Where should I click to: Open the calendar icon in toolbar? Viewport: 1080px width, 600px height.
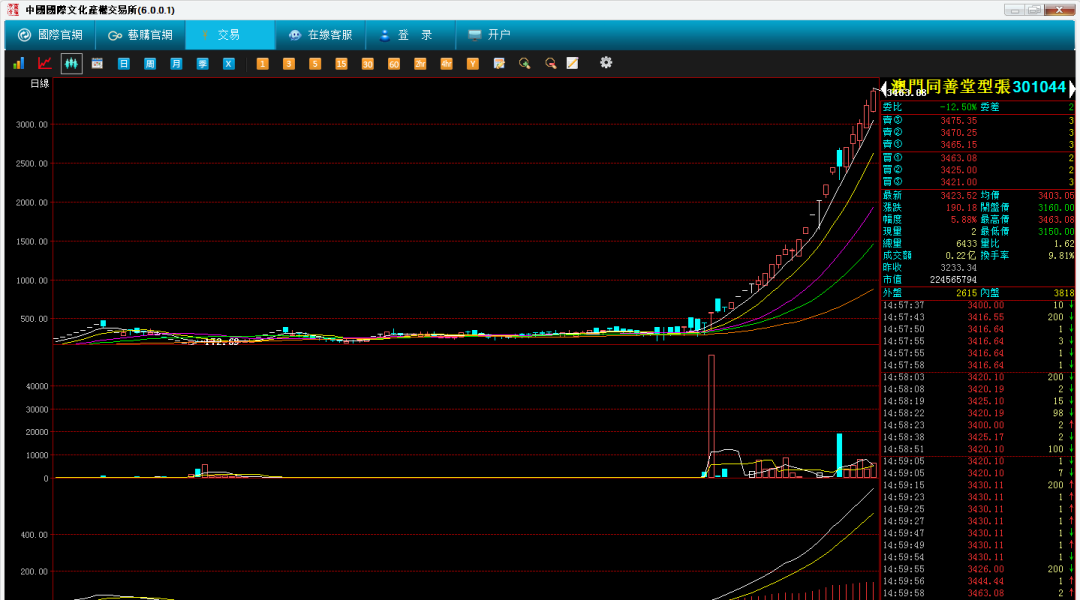point(97,63)
